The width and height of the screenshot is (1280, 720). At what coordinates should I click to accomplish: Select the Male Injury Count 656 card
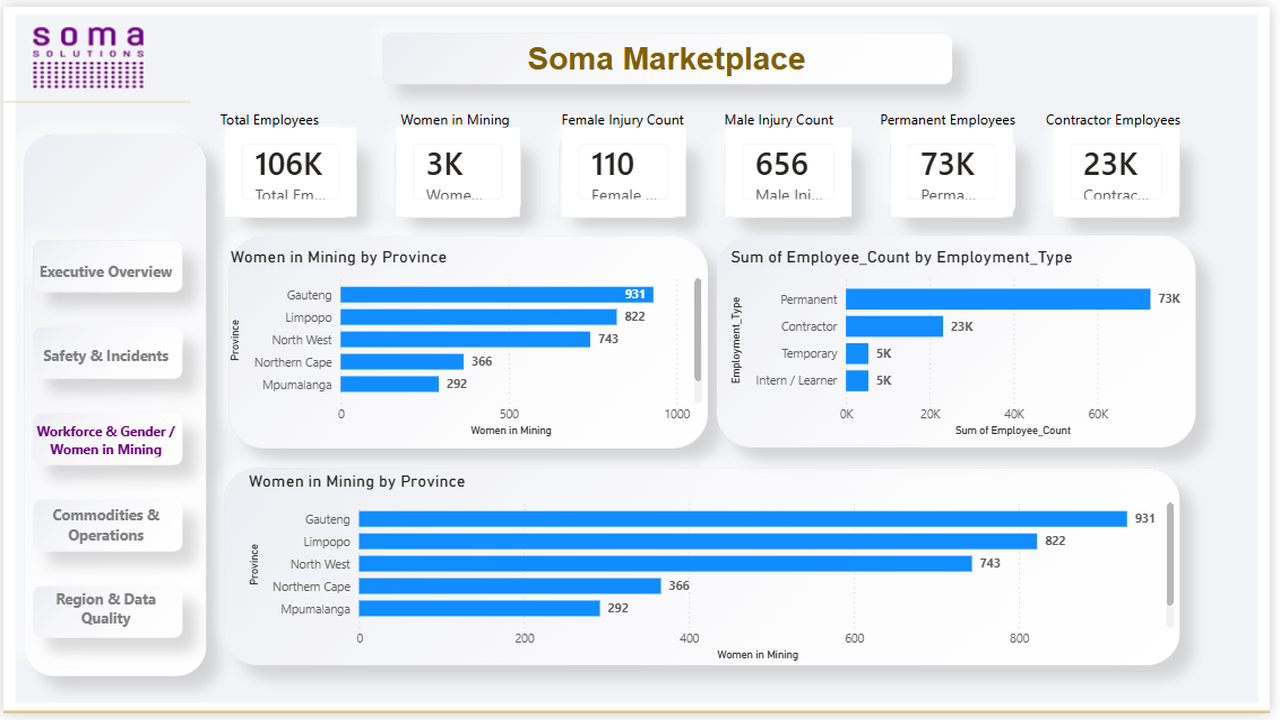[788, 172]
